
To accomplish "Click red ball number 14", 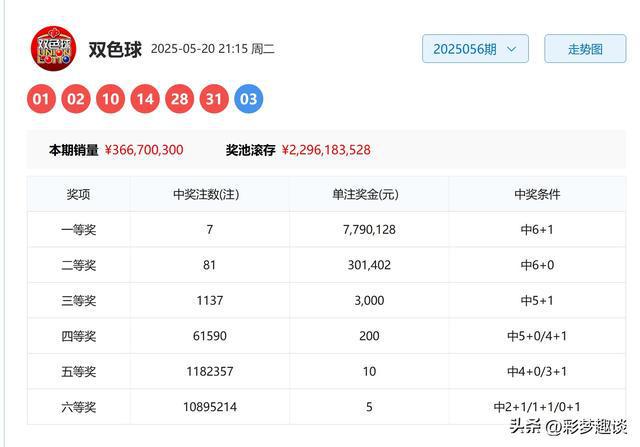I will pyautogui.click(x=145, y=99).
